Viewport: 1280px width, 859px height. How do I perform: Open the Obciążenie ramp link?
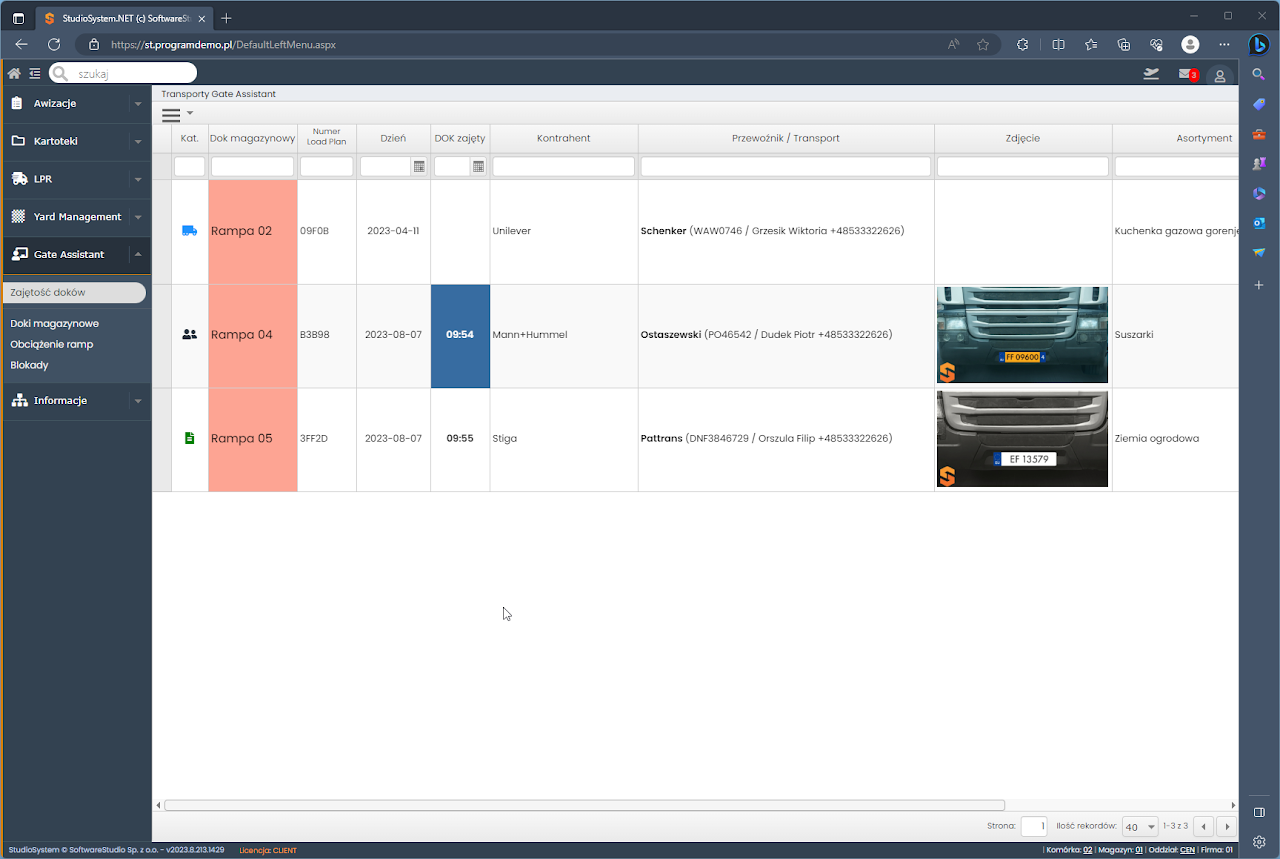coord(51,344)
